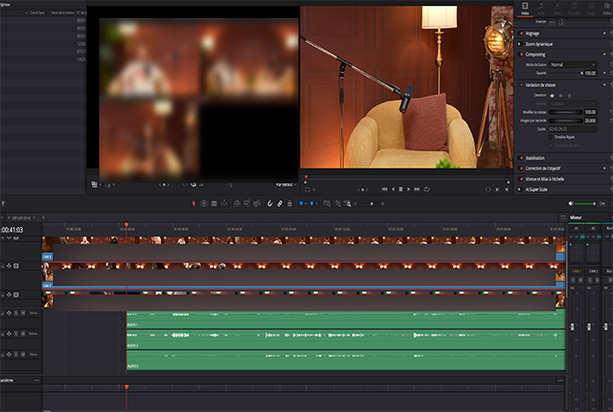Toggle the Variation de vitesse enable dot
The height and width of the screenshot is (412, 613).
520,84
